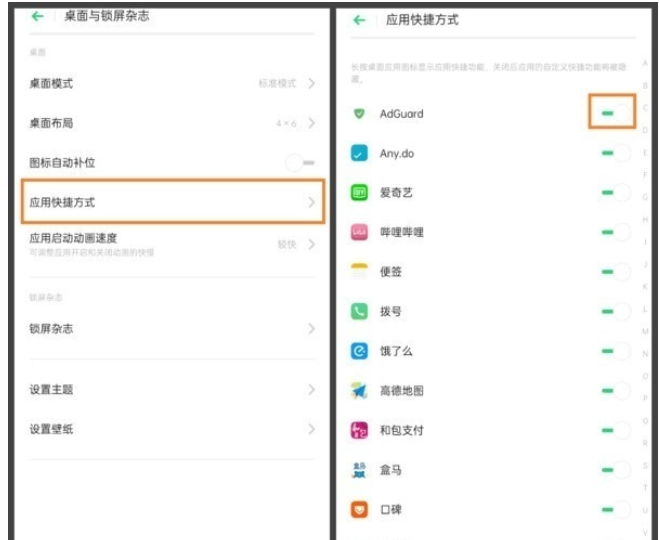This screenshot has width=659, height=540.
Task: Open 桌面模式 setting chevron
Action: 311,83
